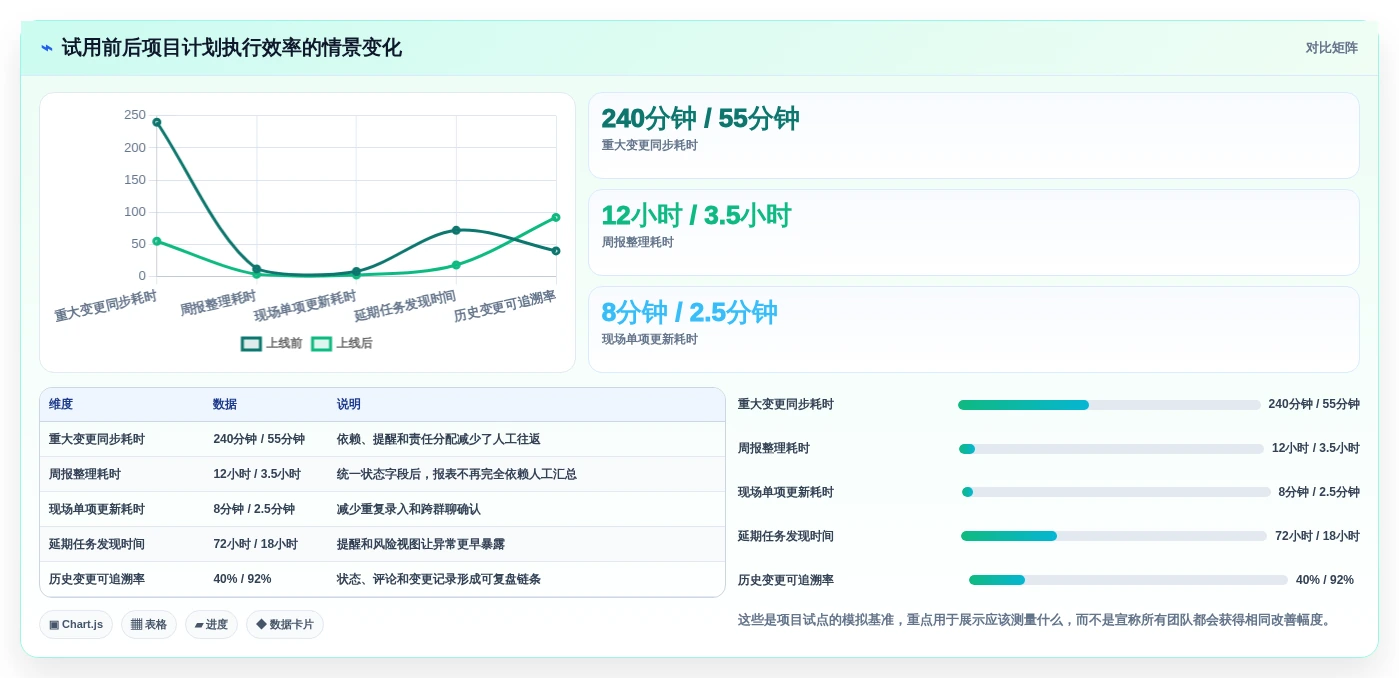Screen dimensions: 1399x678
Task: Click the 重大变更同步耗时 progress bar
Action: pos(1109,405)
